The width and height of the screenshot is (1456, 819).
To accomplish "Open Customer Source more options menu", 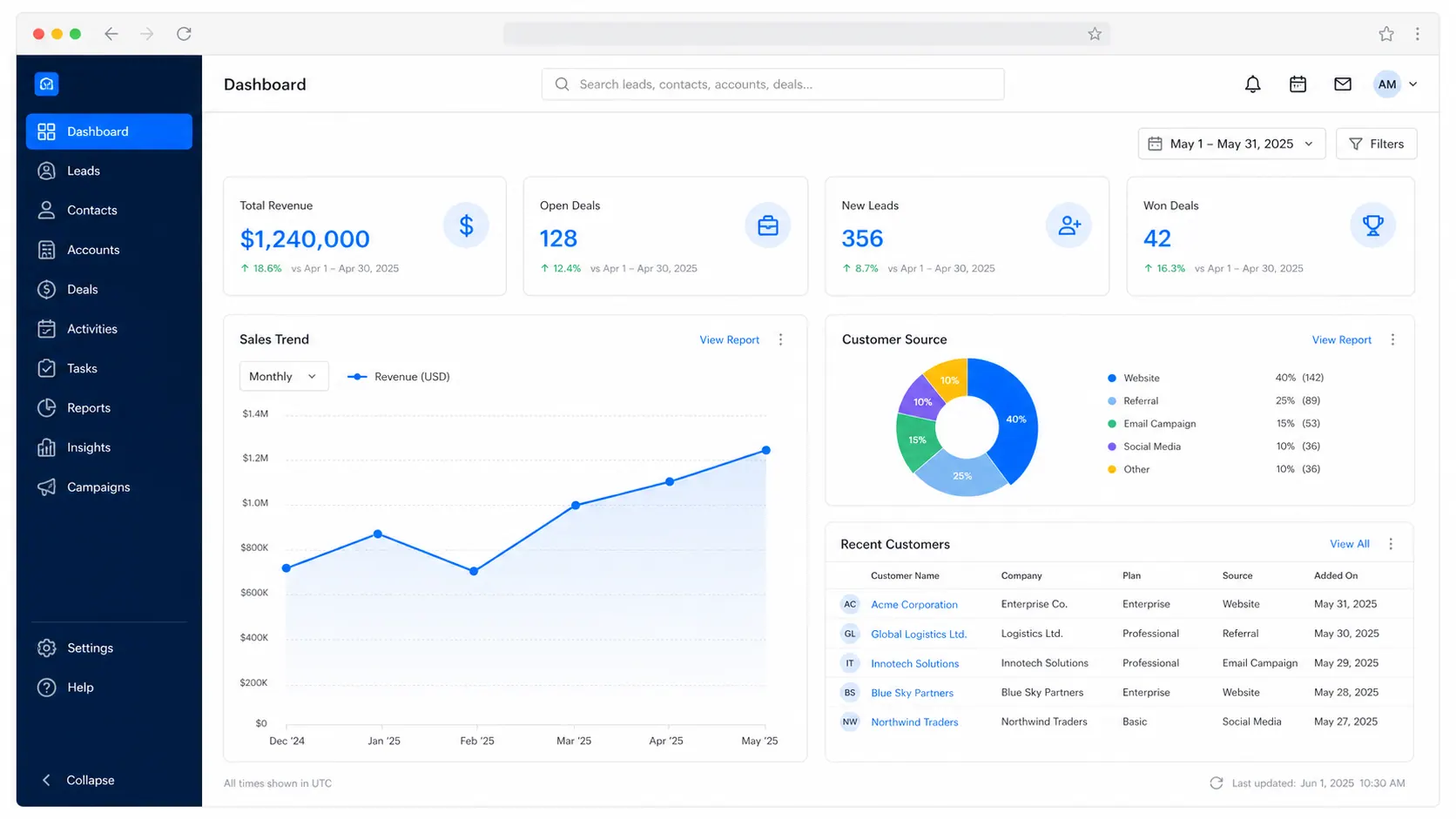I will pos(1392,339).
